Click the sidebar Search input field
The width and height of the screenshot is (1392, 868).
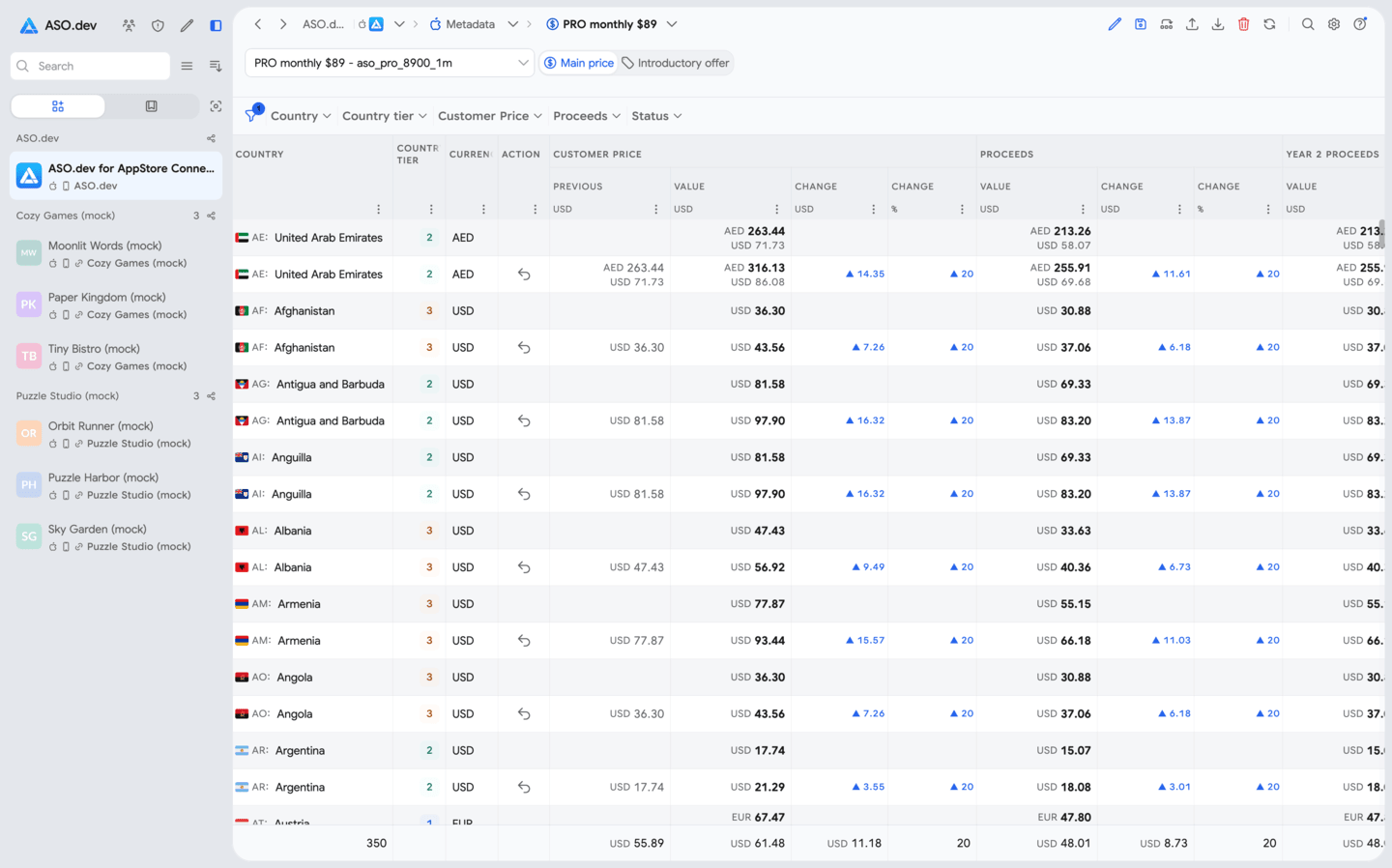[x=90, y=66]
